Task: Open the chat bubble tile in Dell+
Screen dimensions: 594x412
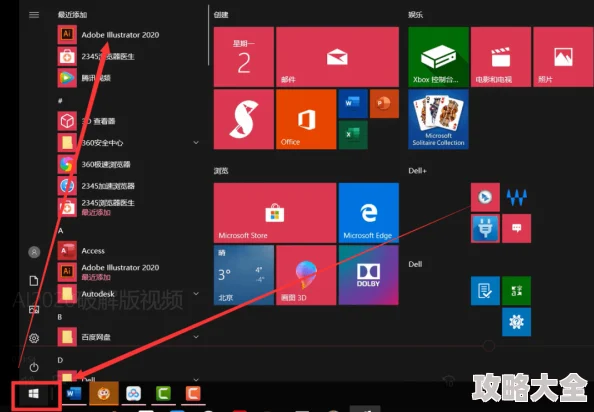Action: click(x=516, y=229)
